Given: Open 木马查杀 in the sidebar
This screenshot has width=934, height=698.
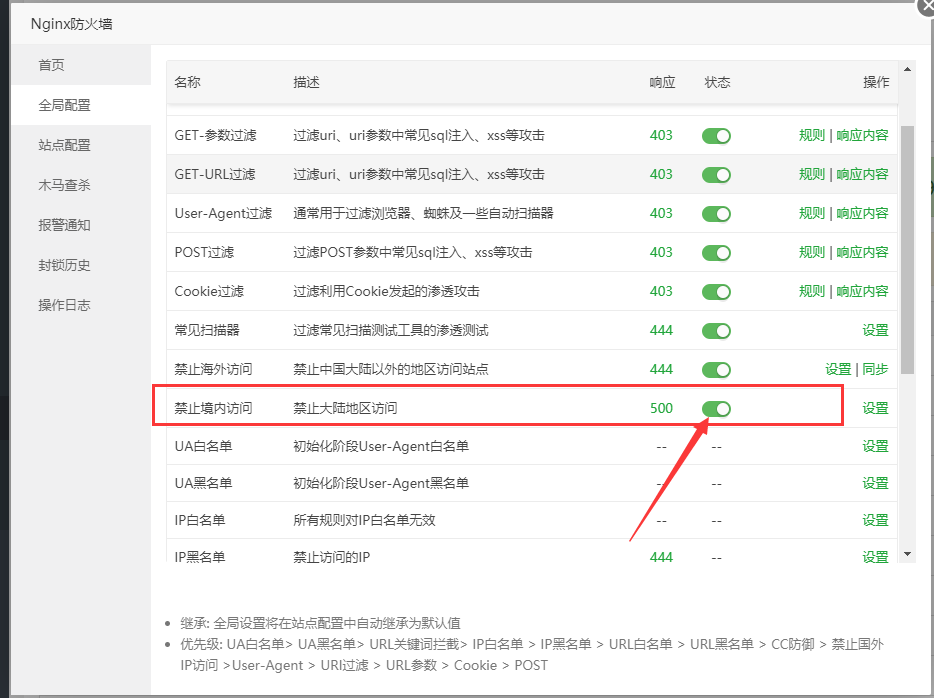Looking at the screenshot, I should click(65, 185).
